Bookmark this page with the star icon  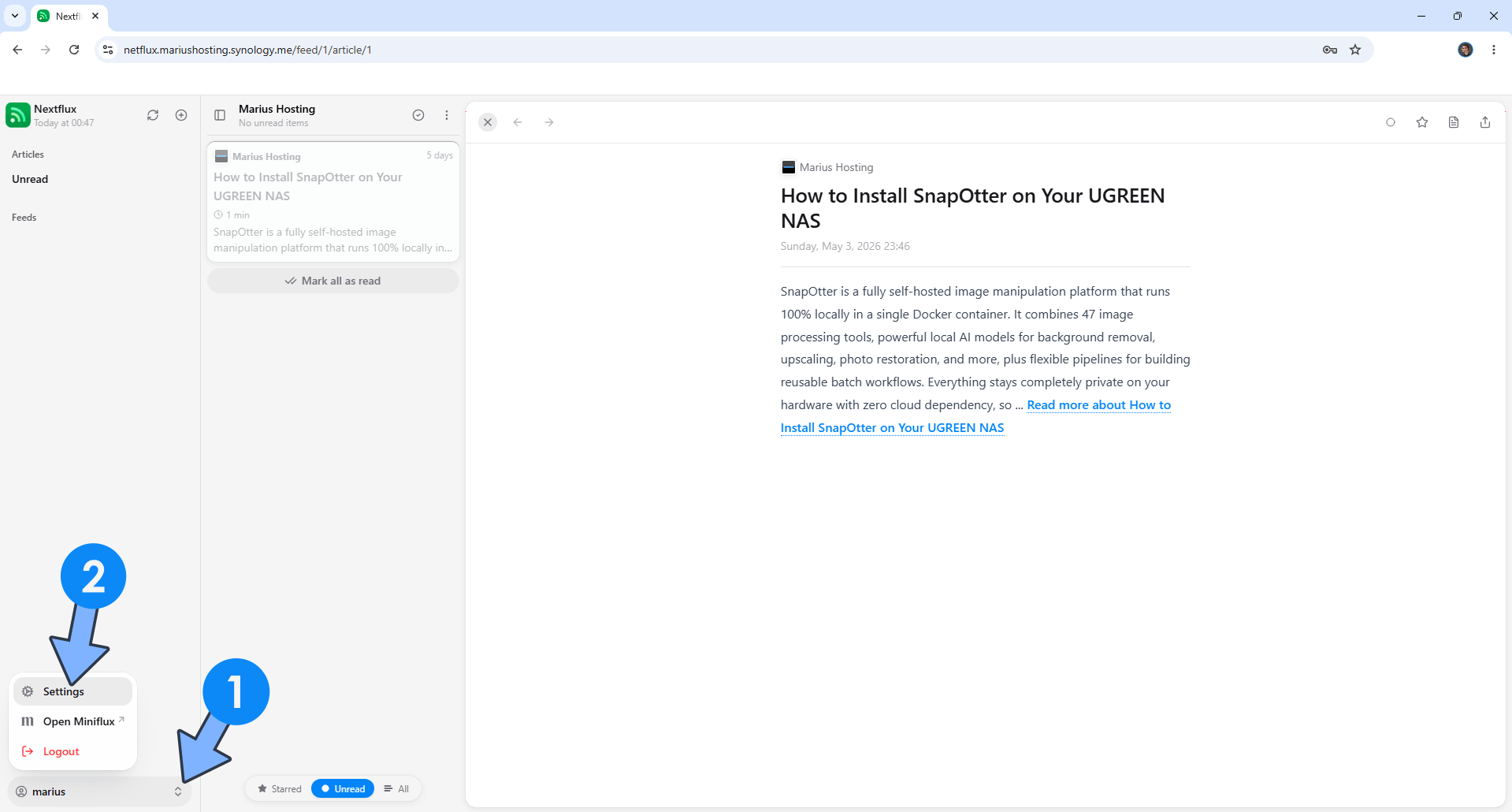pos(1355,50)
